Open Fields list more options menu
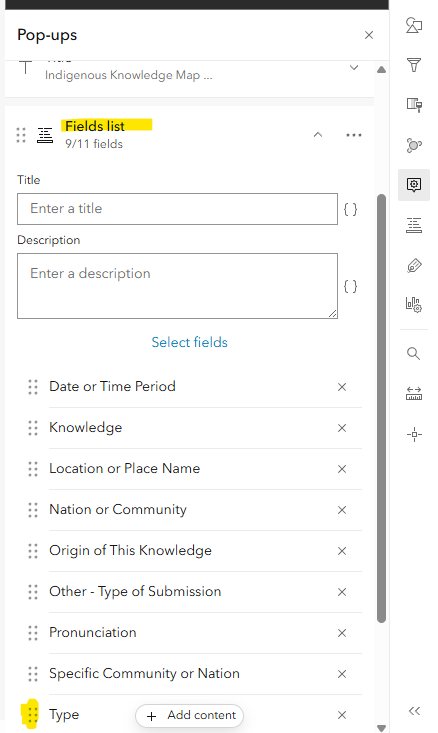The image size is (438, 733). pos(354,135)
